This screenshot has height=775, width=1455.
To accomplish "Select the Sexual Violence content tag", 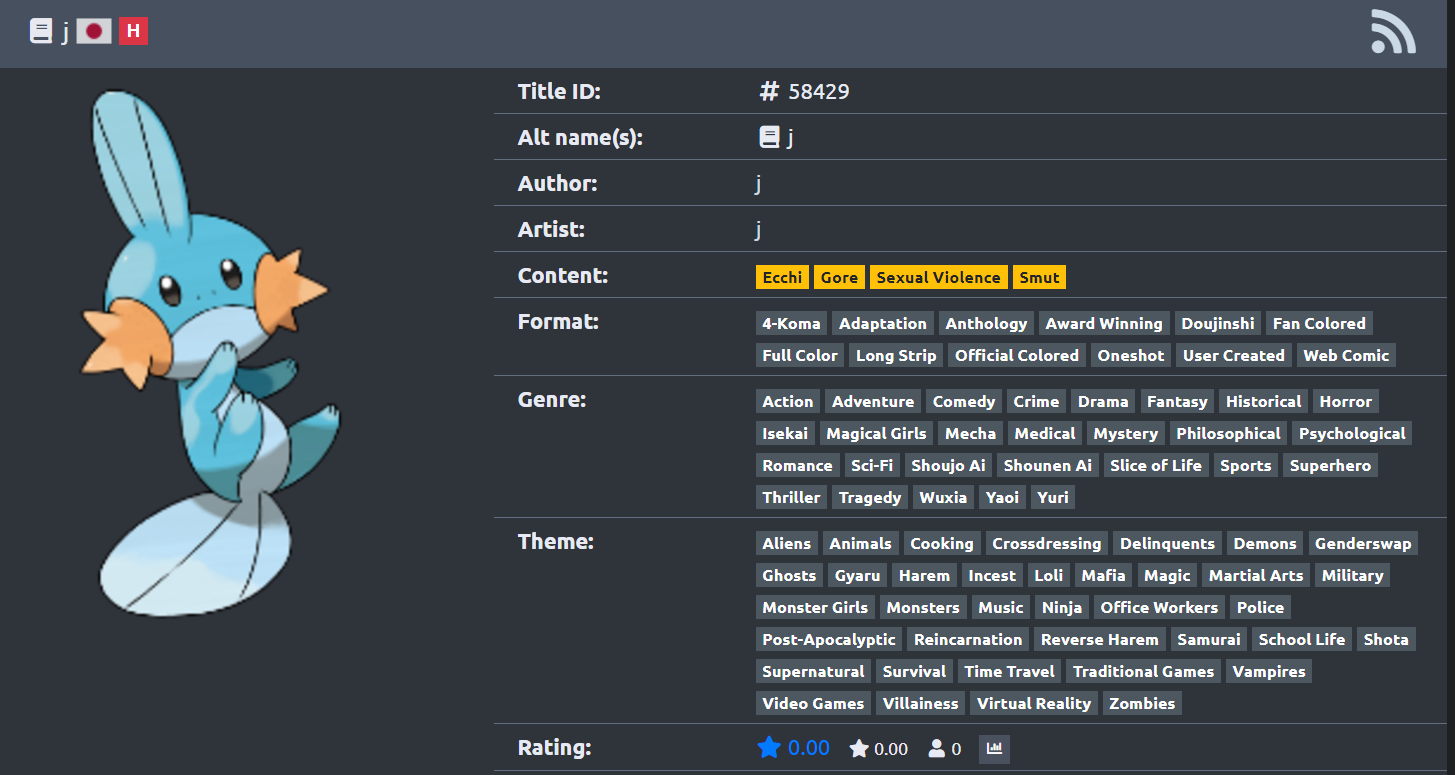I will (938, 278).
